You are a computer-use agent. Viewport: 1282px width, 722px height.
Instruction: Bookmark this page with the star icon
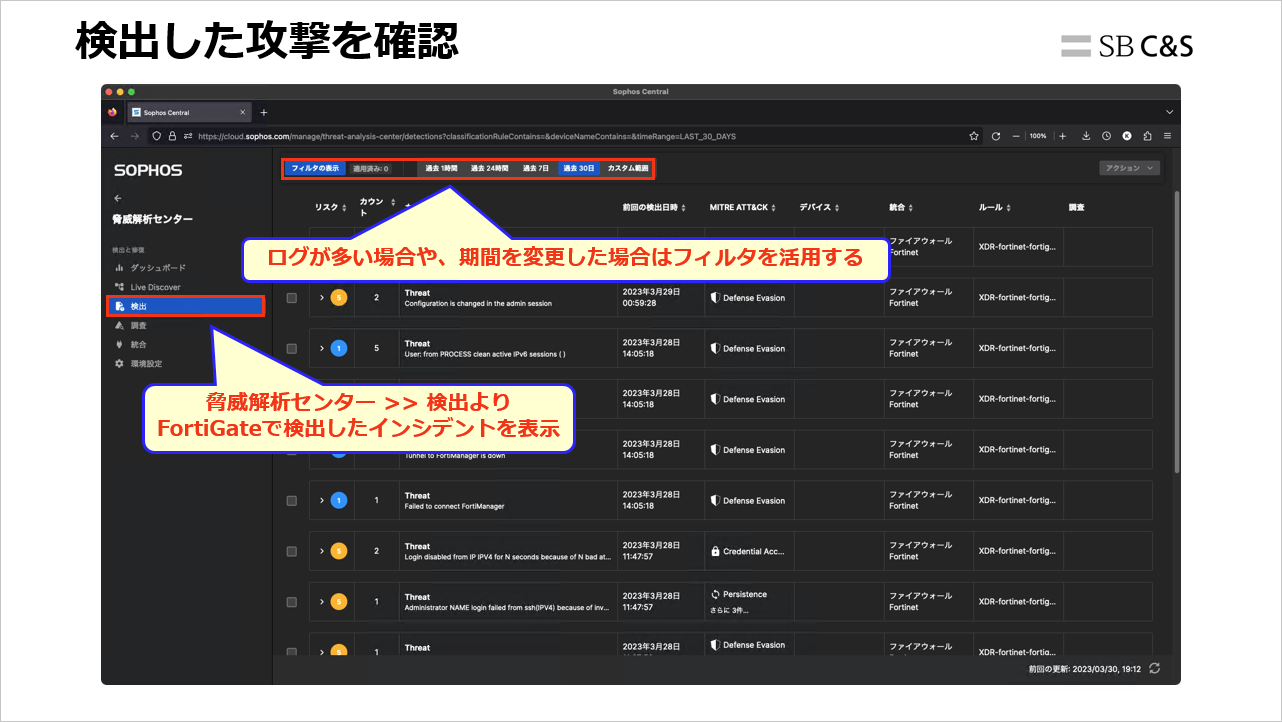(974, 136)
